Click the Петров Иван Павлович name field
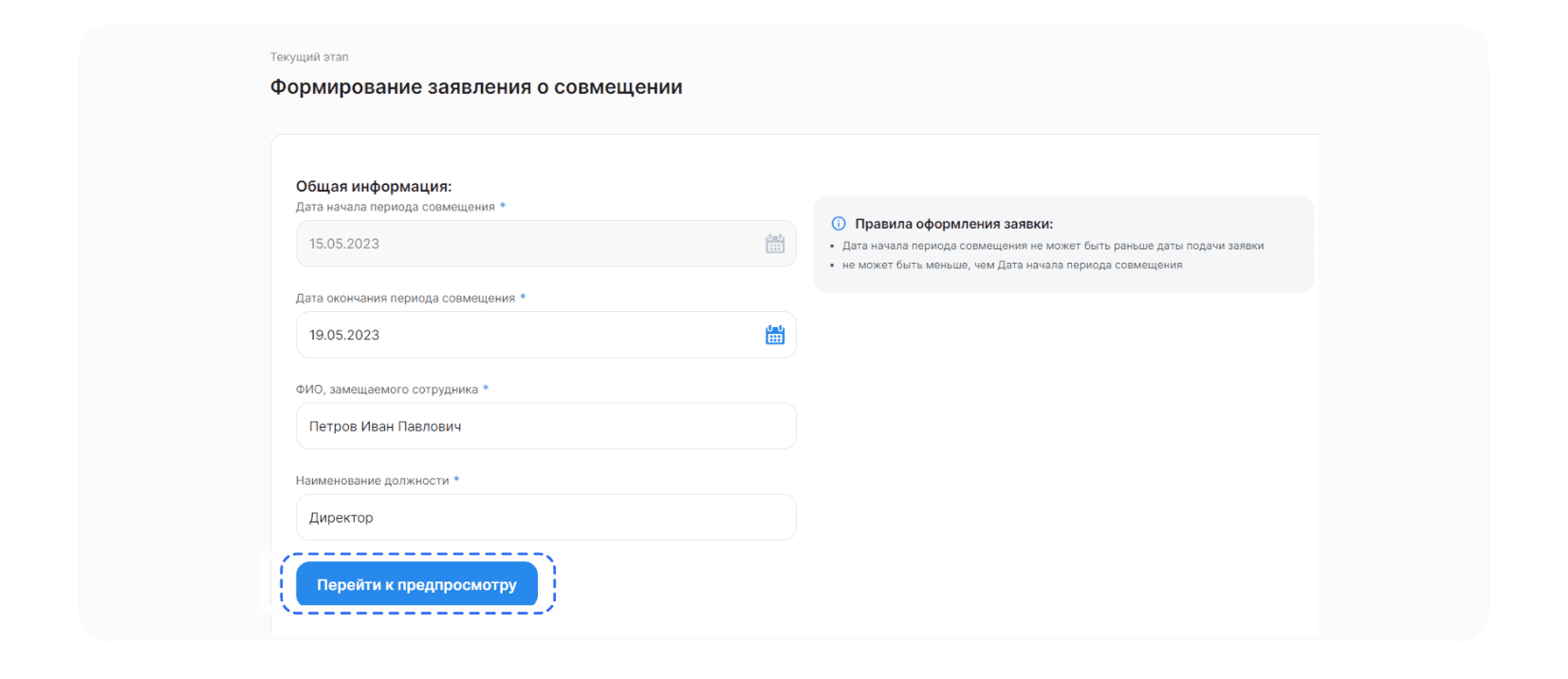Viewport: 1568px width, 679px height. click(545, 426)
